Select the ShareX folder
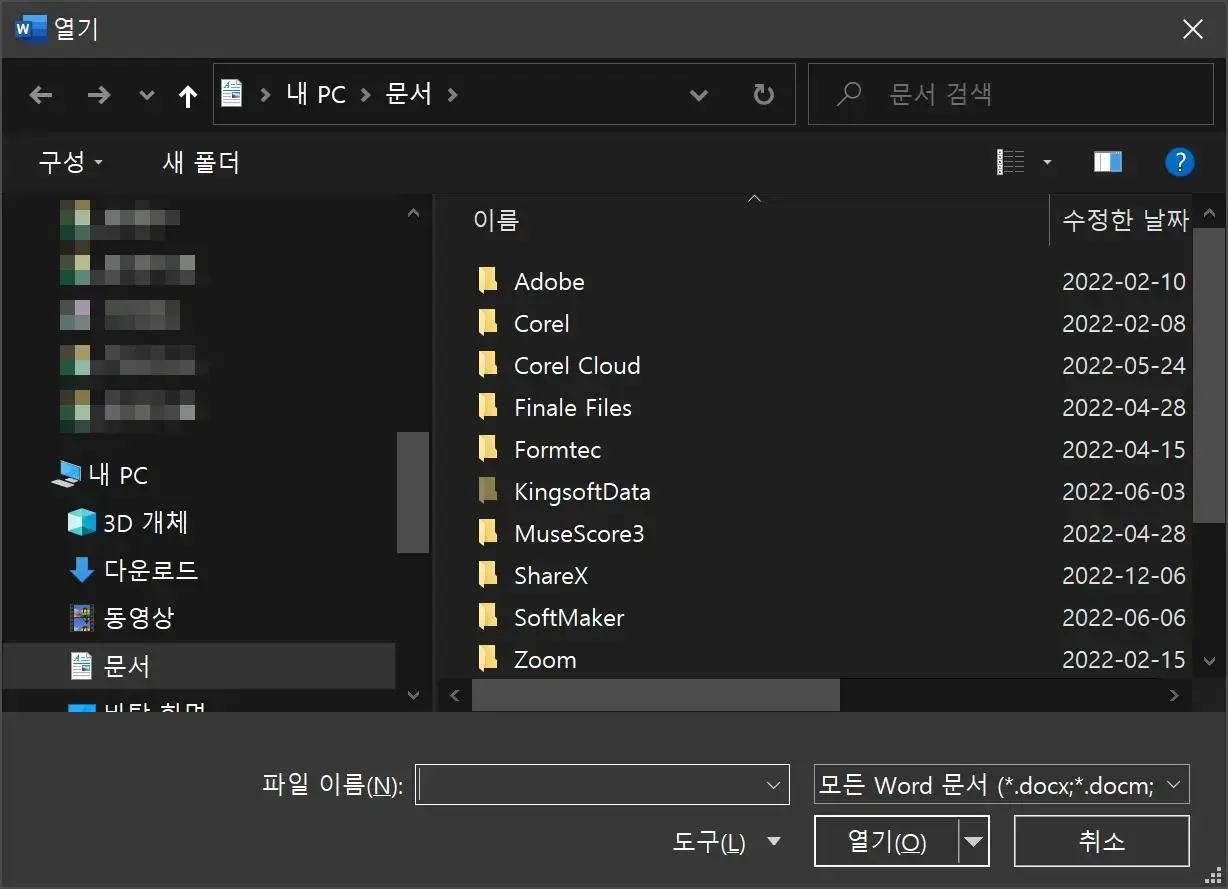Screen dimensions: 1228x889 pyautogui.click(x=551, y=576)
